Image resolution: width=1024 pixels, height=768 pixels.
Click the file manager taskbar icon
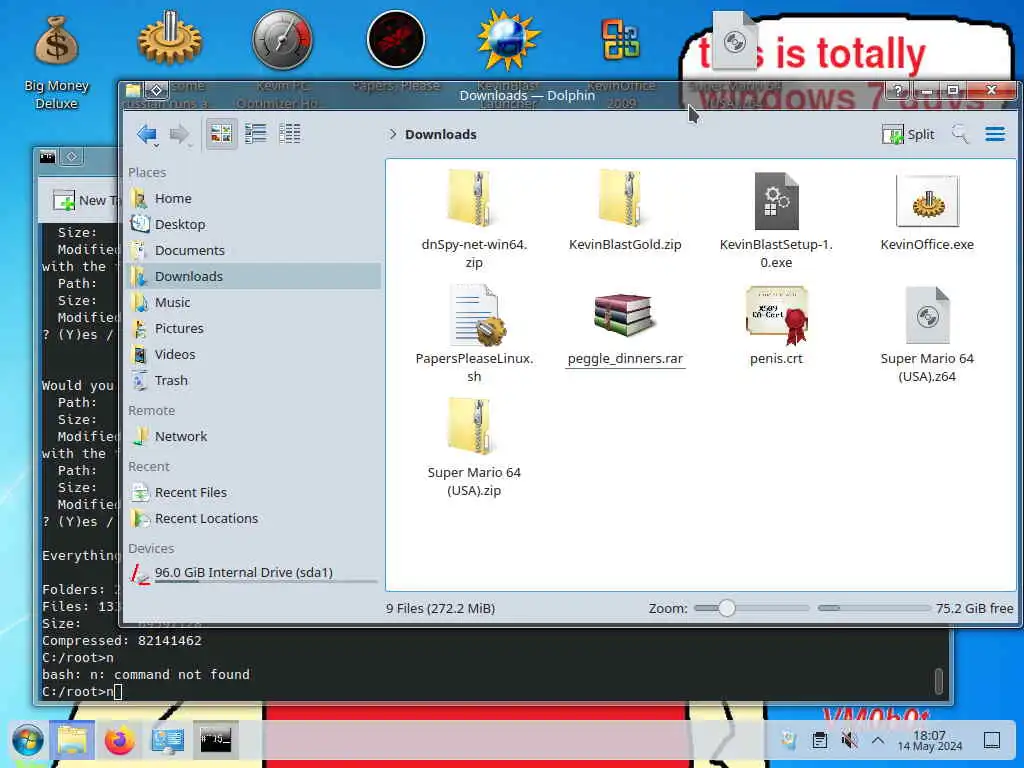(72, 740)
